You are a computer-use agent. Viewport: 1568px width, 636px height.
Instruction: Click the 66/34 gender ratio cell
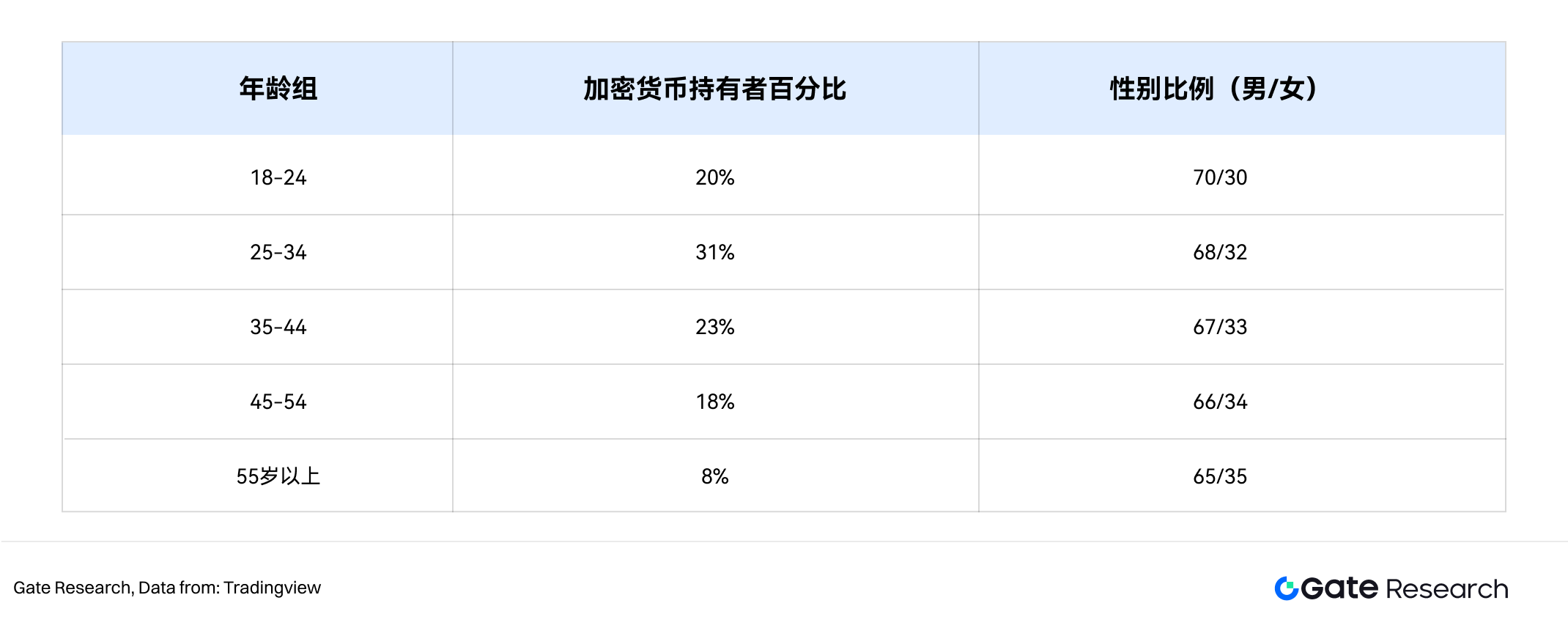1220,402
